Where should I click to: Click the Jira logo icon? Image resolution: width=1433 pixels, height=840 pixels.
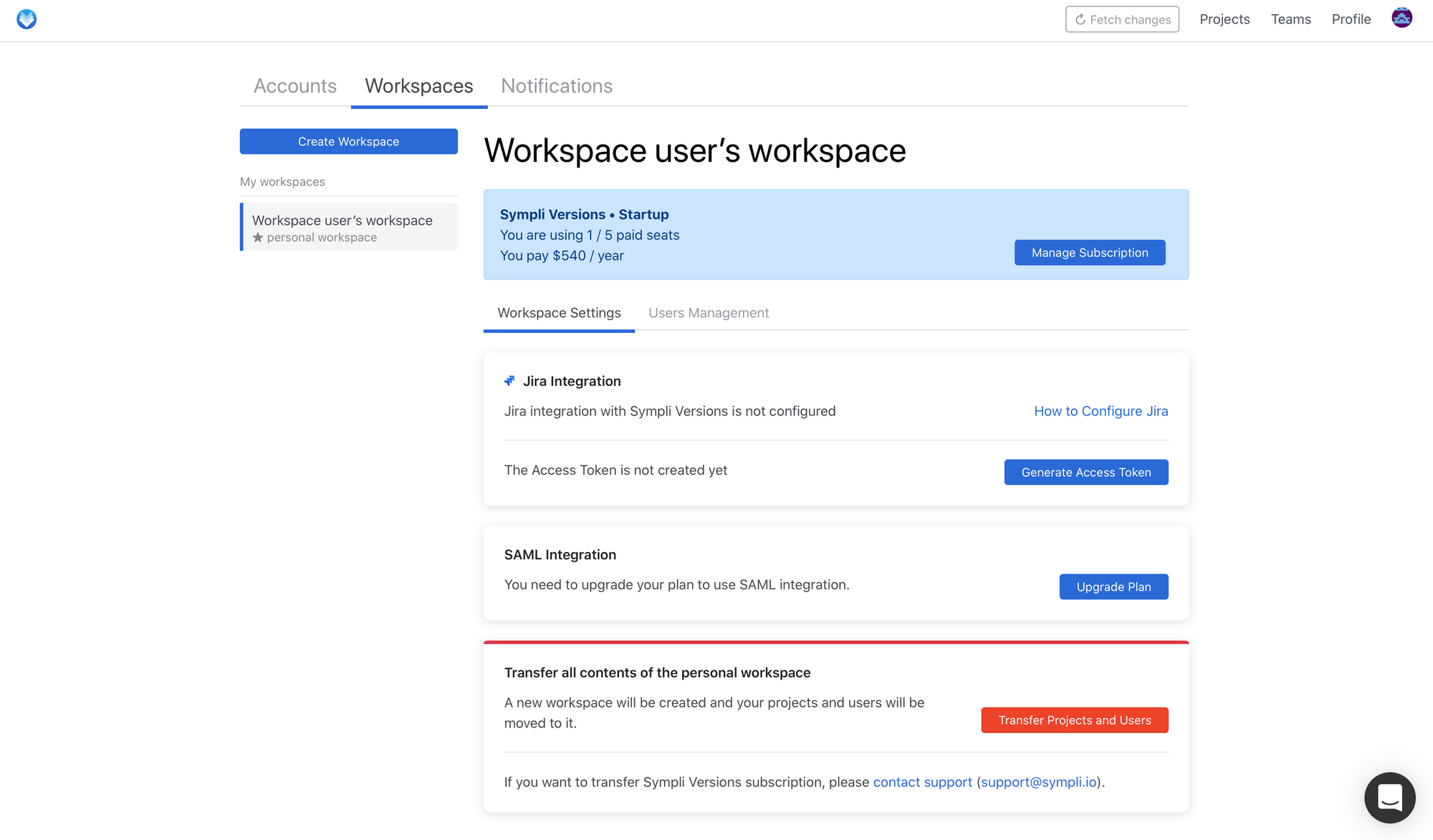coord(509,381)
